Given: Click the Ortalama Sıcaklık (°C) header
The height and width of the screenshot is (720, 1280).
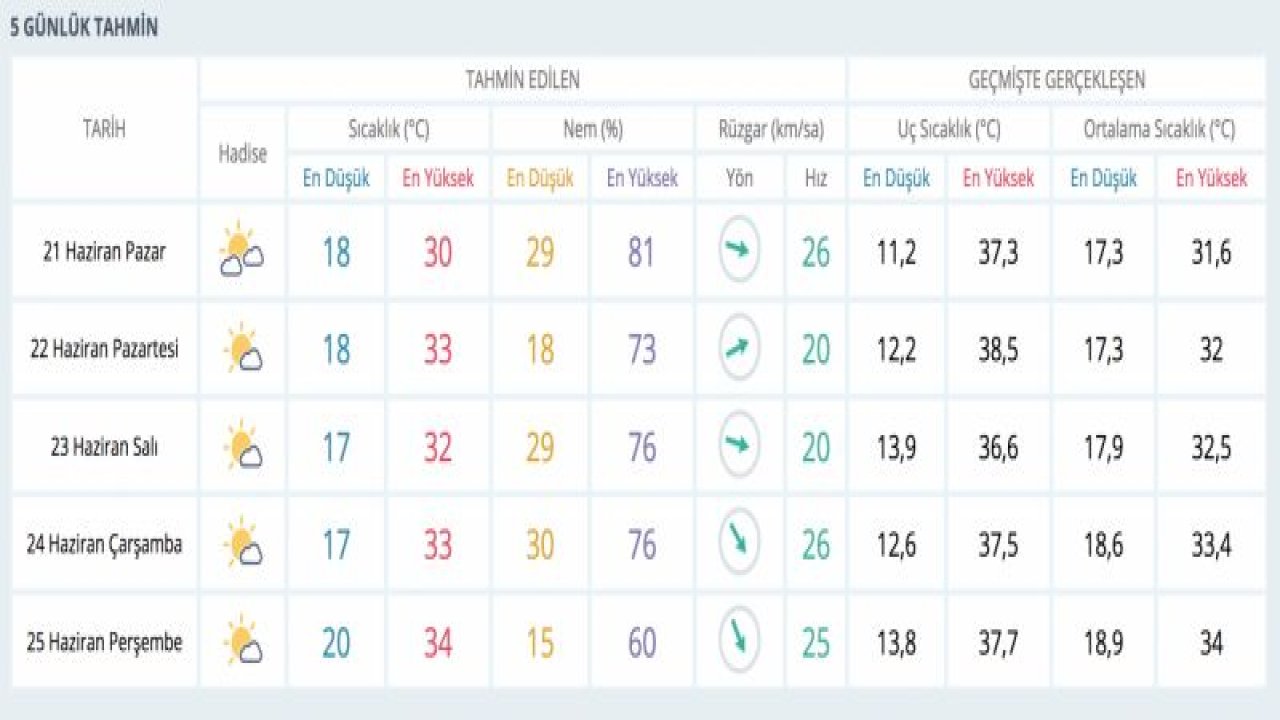Looking at the screenshot, I should (1158, 129).
